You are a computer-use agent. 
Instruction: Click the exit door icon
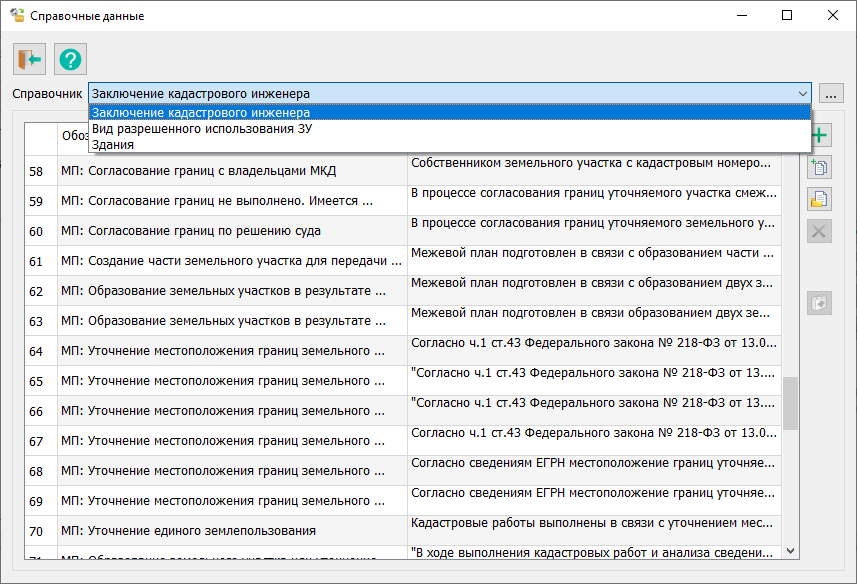point(29,60)
